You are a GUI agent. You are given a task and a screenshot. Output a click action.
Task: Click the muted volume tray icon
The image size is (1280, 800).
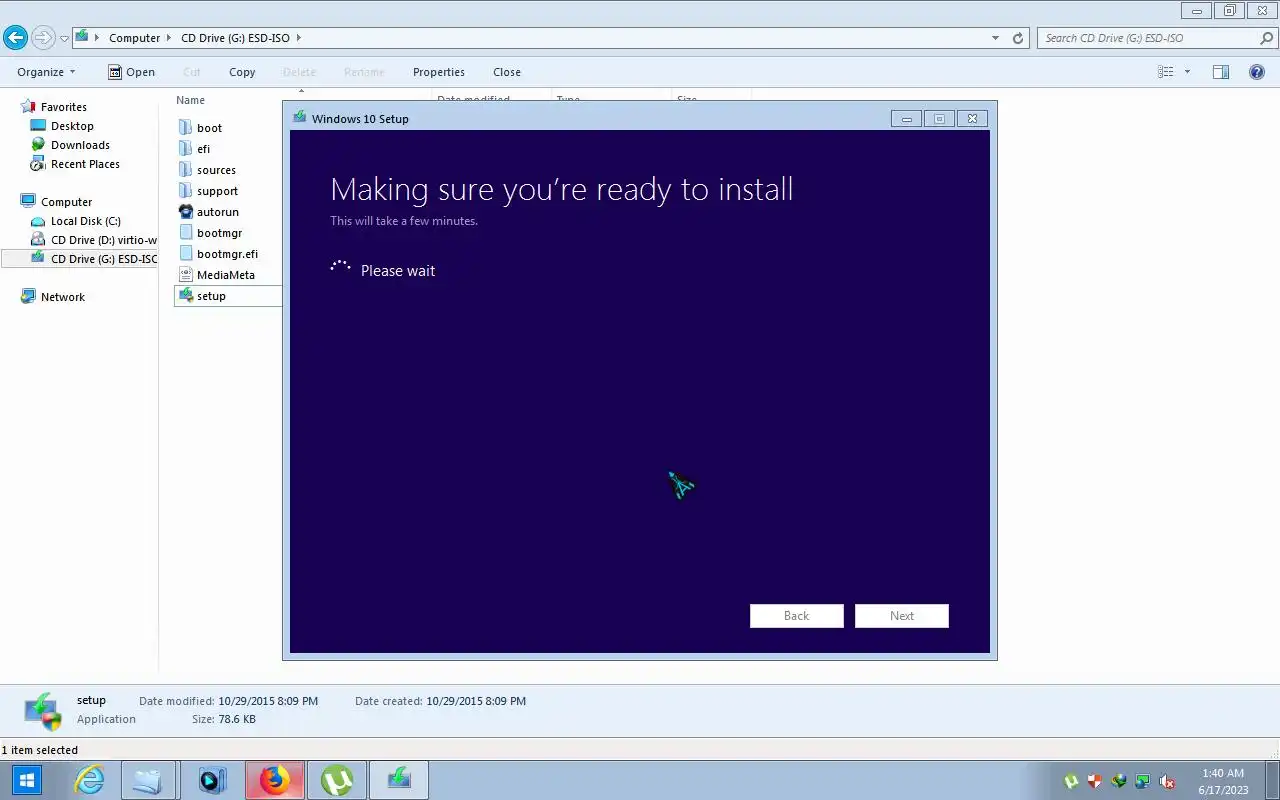click(x=1167, y=781)
